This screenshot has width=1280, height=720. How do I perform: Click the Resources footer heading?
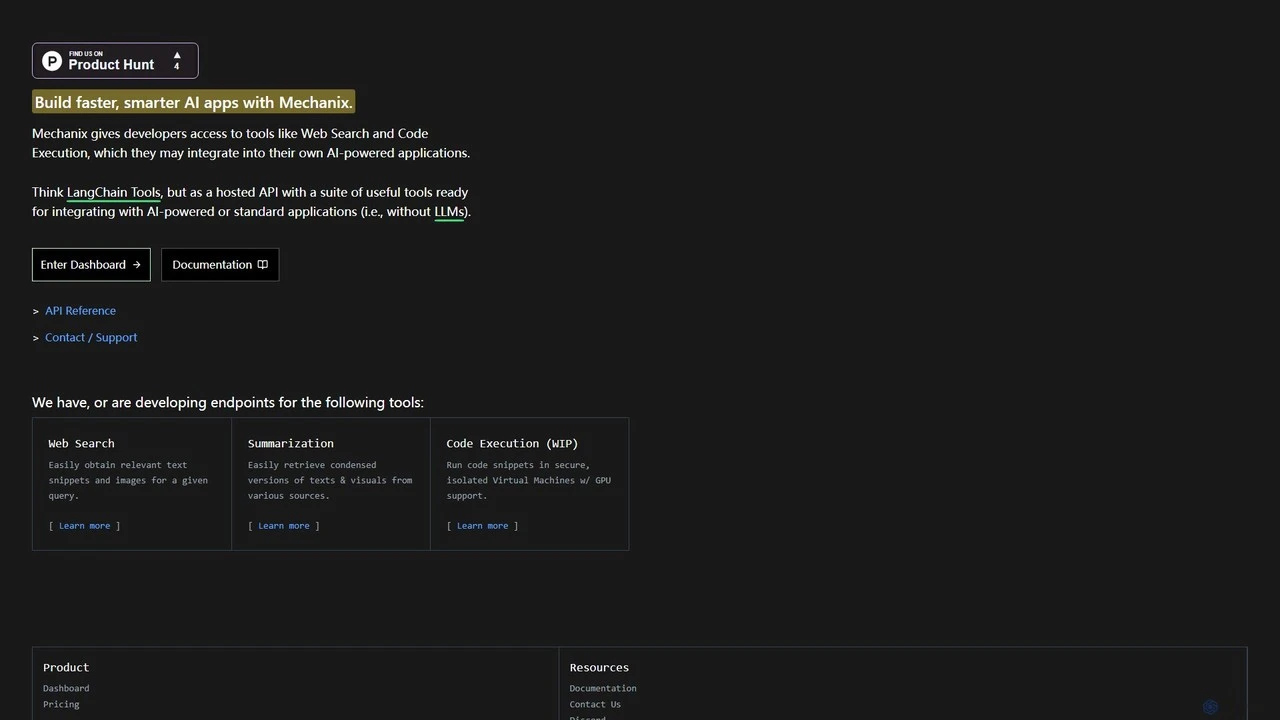[x=599, y=667]
